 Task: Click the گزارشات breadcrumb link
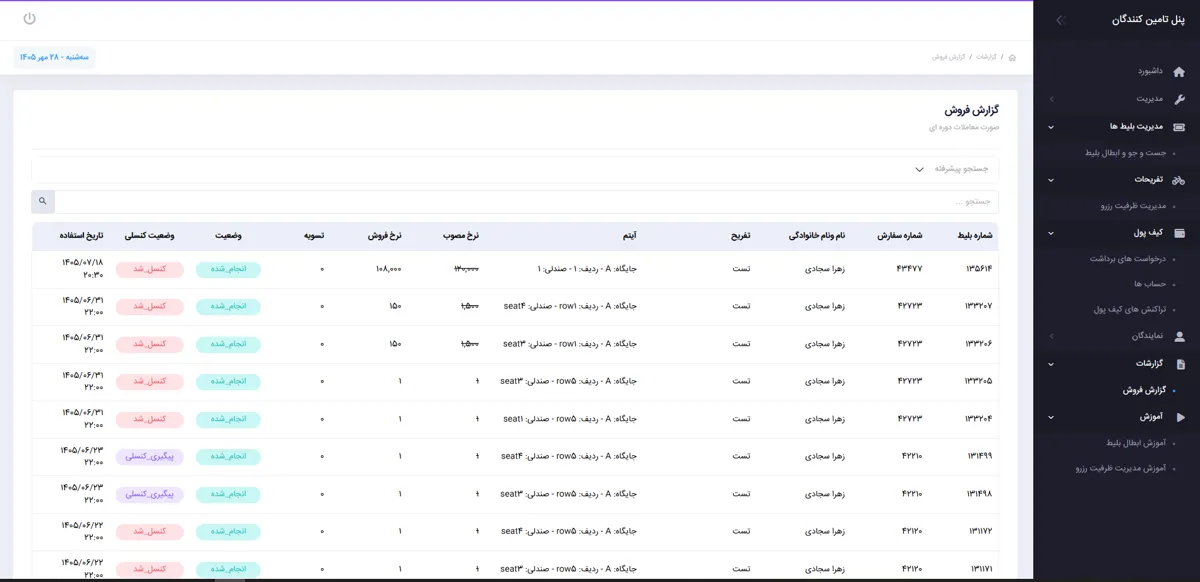point(986,57)
